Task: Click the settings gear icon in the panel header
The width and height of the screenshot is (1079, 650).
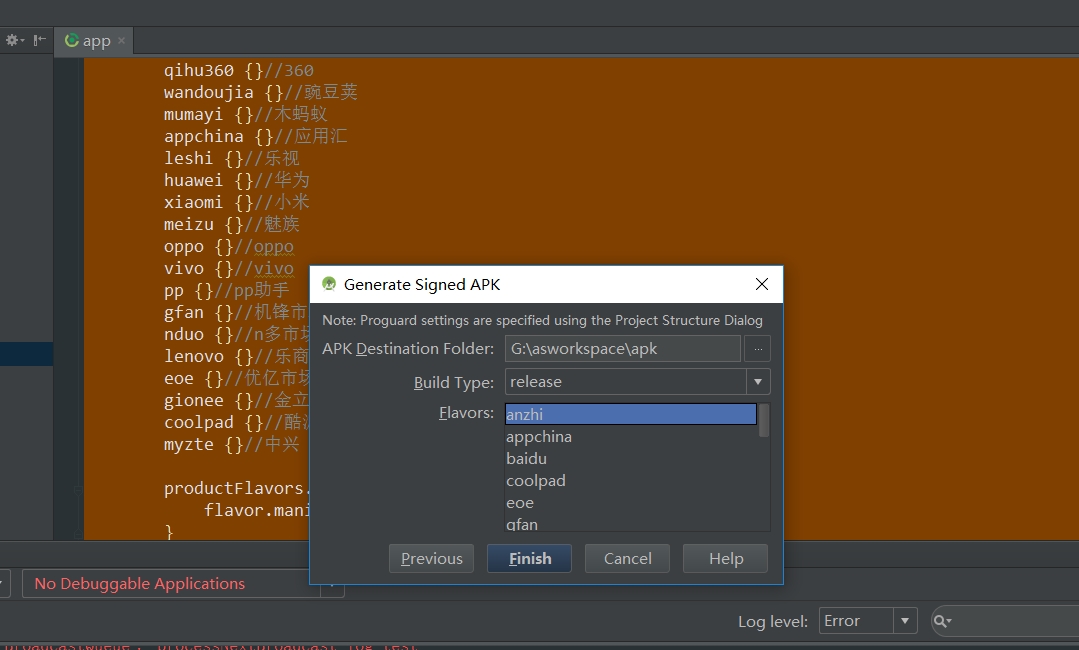Action: [14, 41]
